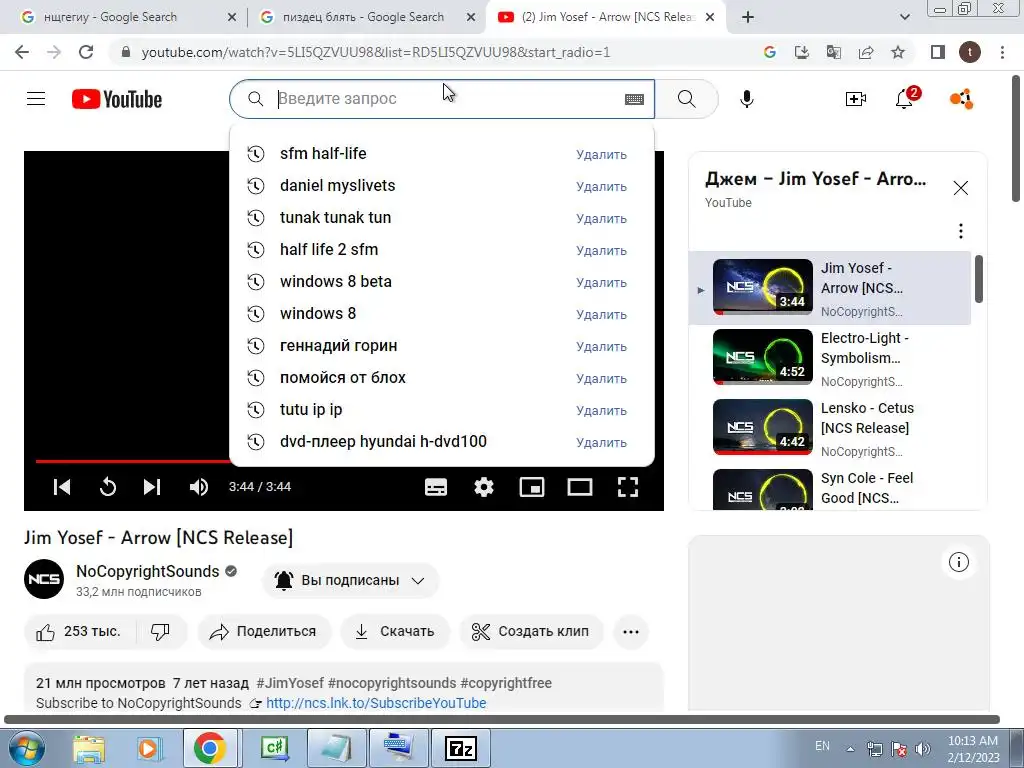Open the on-screen keyboard in search box

634,99
